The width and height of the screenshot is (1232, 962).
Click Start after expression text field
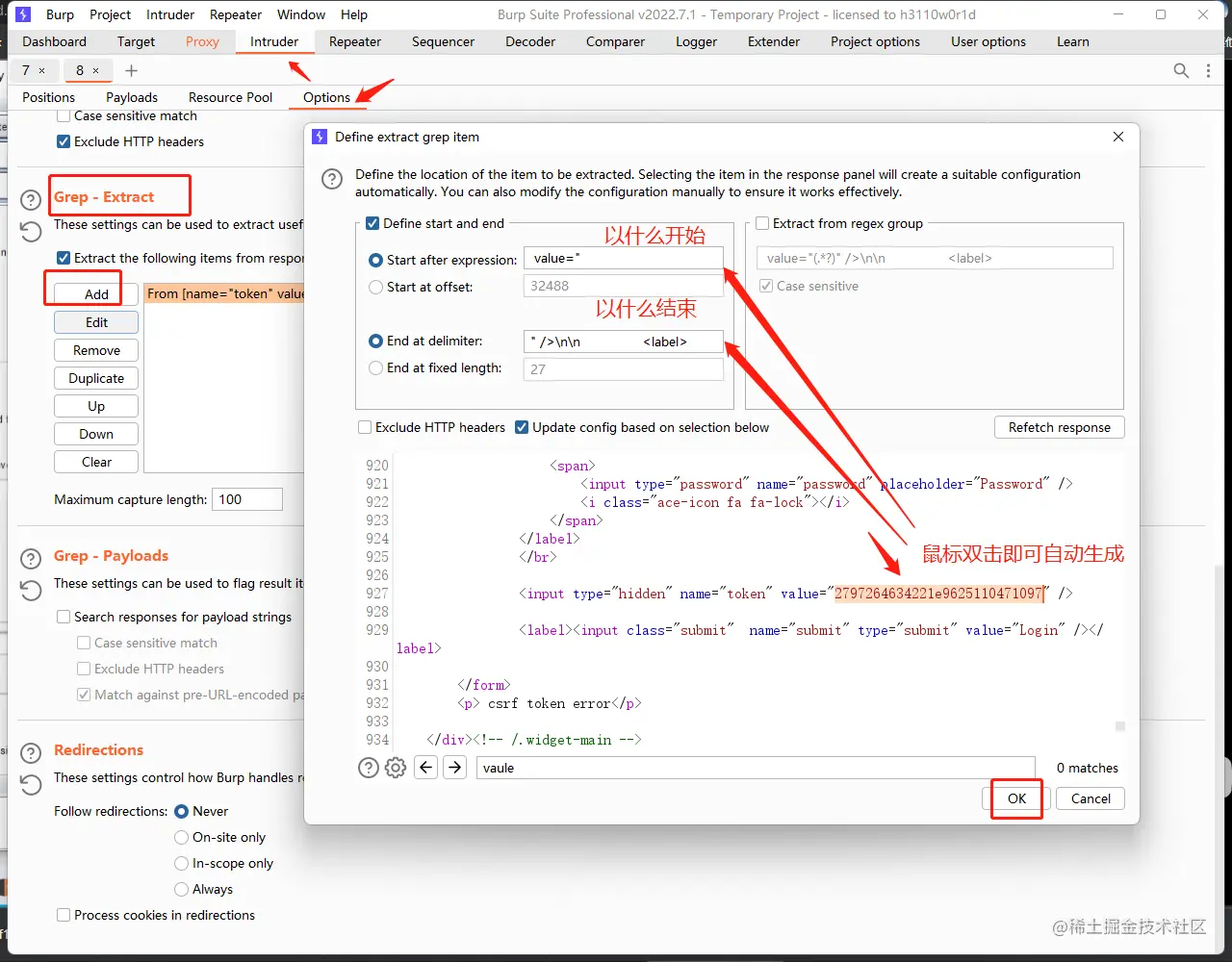click(x=623, y=258)
